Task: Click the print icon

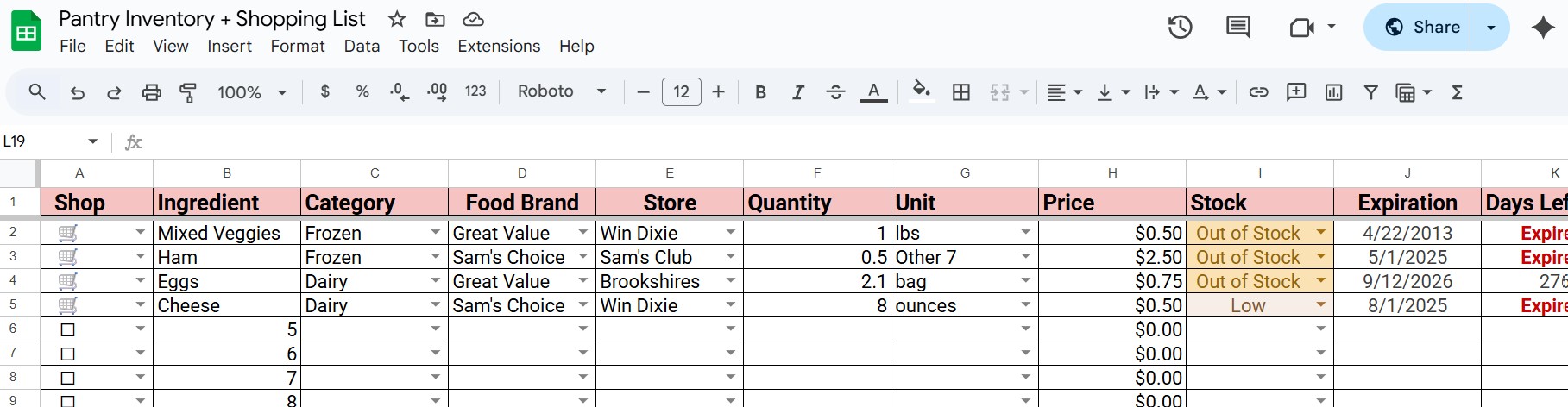Action: click(151, 92)
